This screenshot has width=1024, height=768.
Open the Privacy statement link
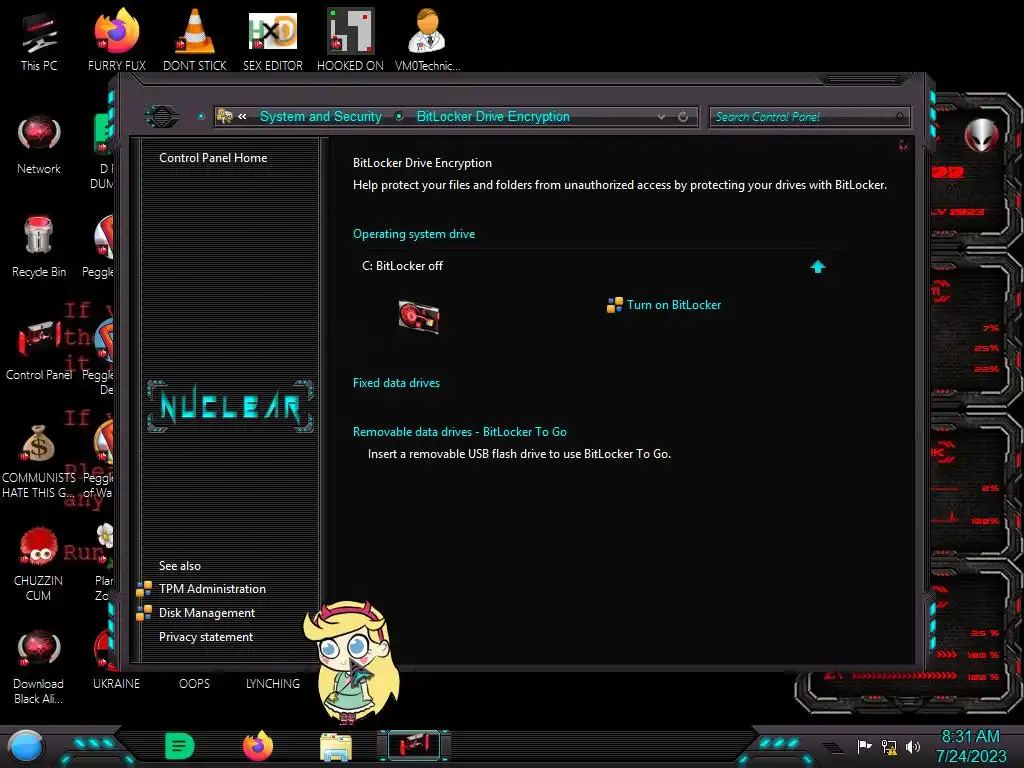pos(206,637)
